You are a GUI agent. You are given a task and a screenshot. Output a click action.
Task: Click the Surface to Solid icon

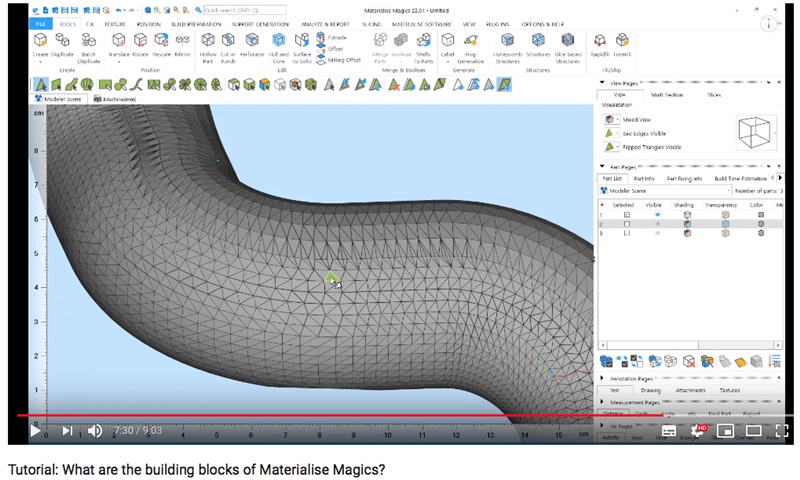point(302,41)
